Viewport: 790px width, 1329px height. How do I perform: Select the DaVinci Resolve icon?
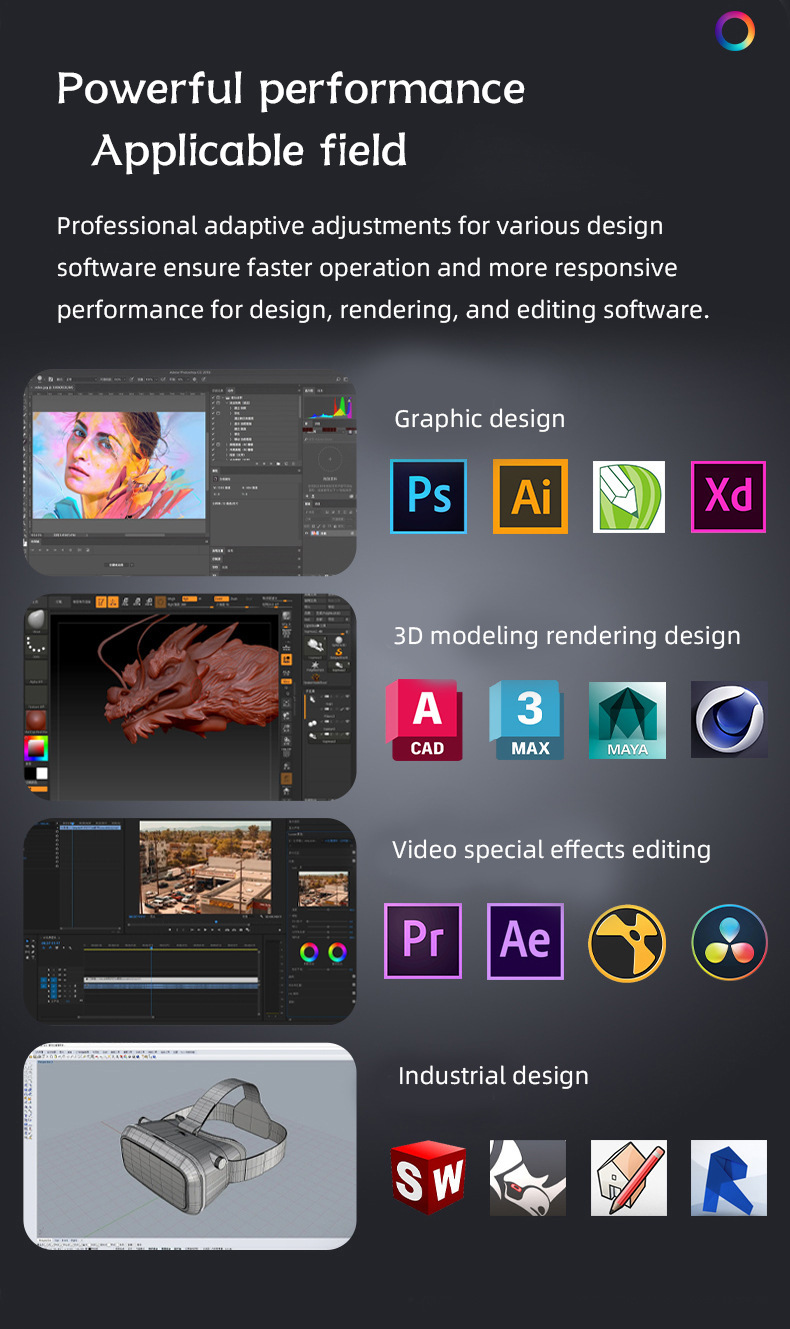729,943
